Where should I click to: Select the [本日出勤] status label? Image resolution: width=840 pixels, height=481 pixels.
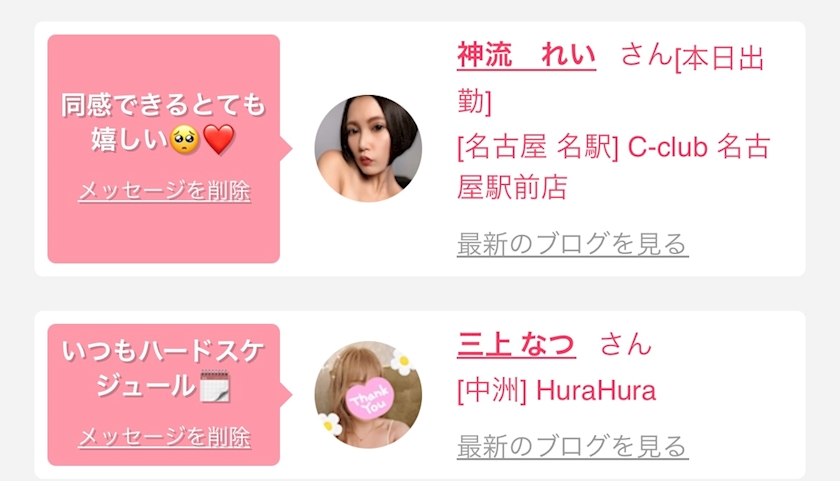click(x=611, y=79)
